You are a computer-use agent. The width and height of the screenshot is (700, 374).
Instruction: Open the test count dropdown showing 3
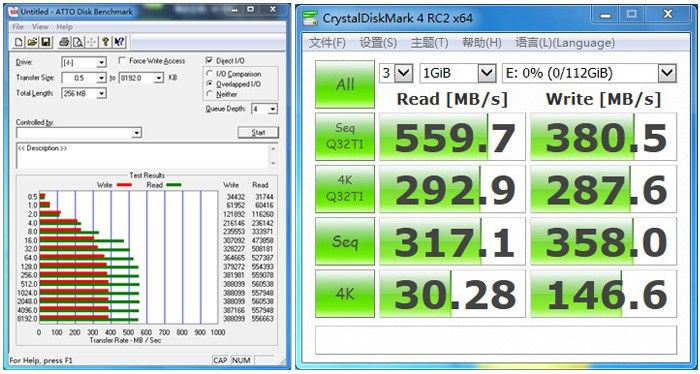404,73
